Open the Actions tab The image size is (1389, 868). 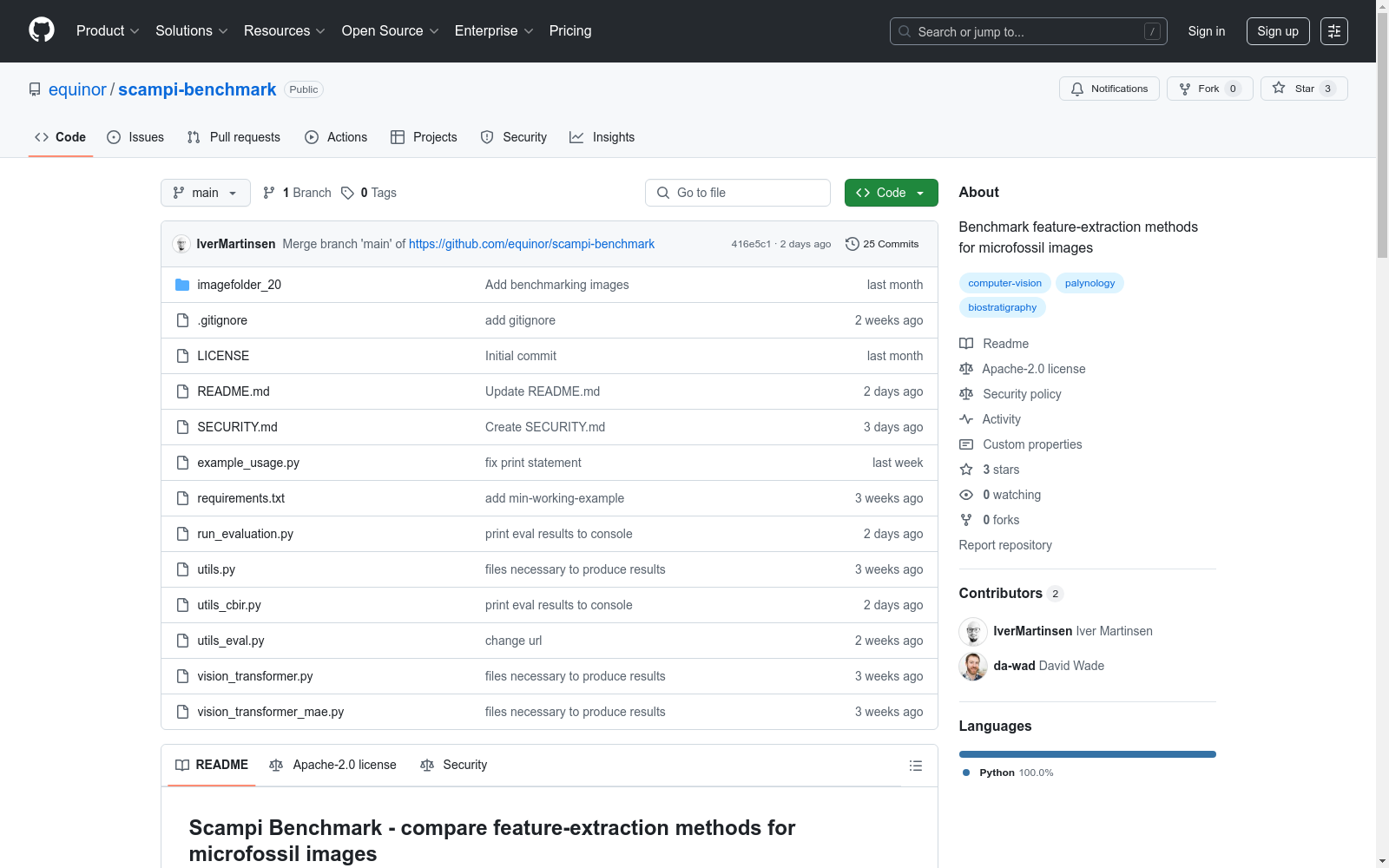(x=336, y=137)
